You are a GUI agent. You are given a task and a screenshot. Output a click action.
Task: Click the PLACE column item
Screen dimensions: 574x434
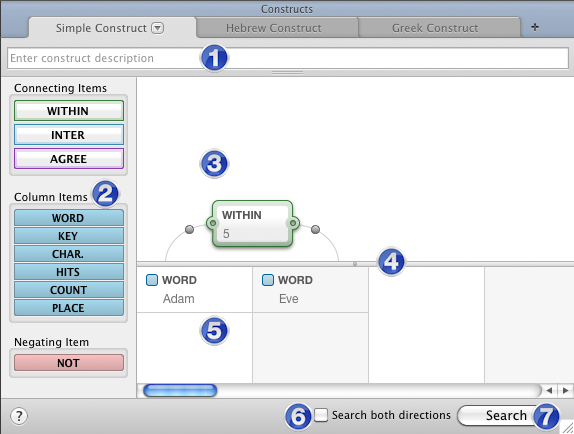[x=69, y=308]
